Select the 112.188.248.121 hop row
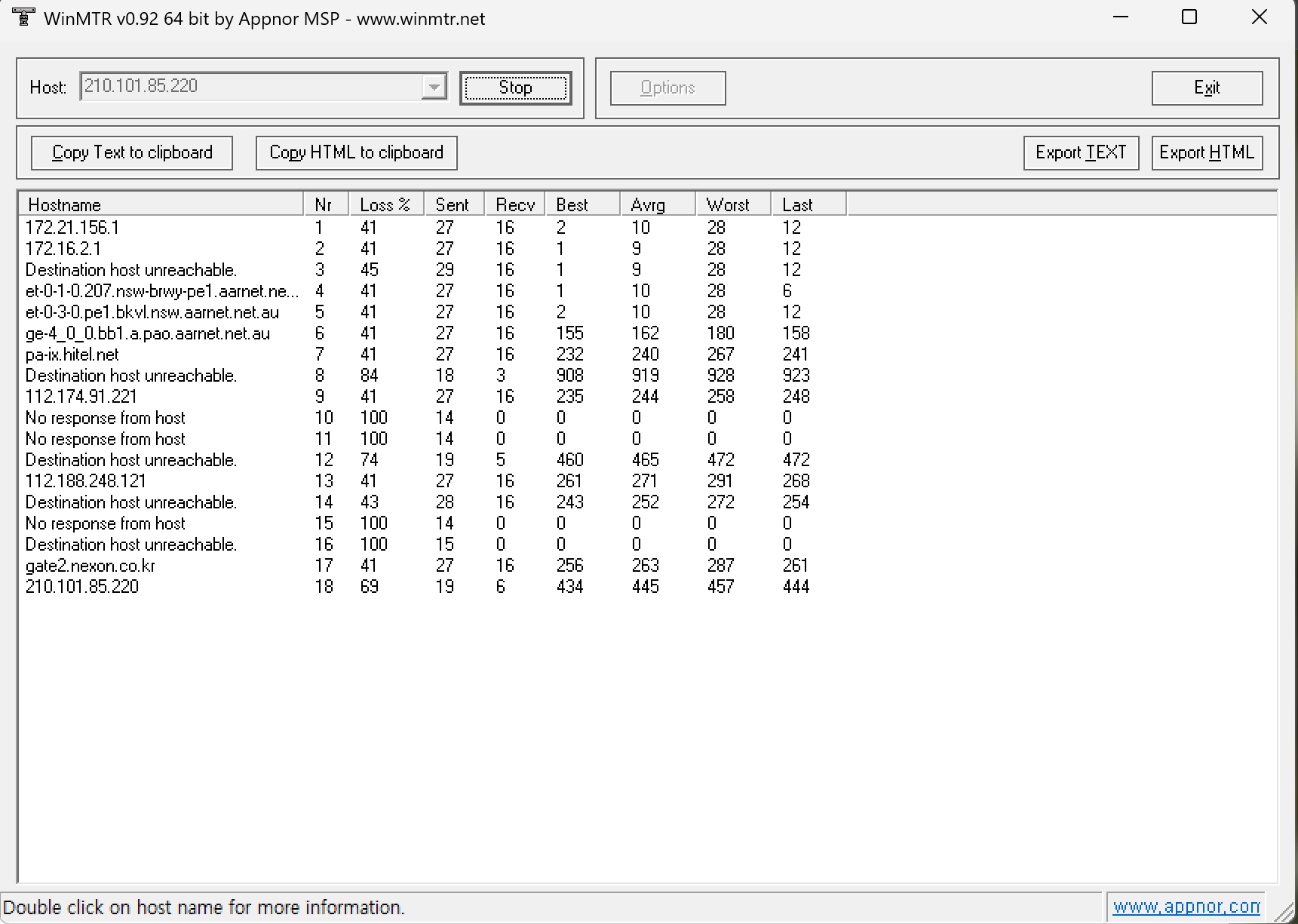The height and width of the screenshot is (924, 1298). click(x=434, y=481)
